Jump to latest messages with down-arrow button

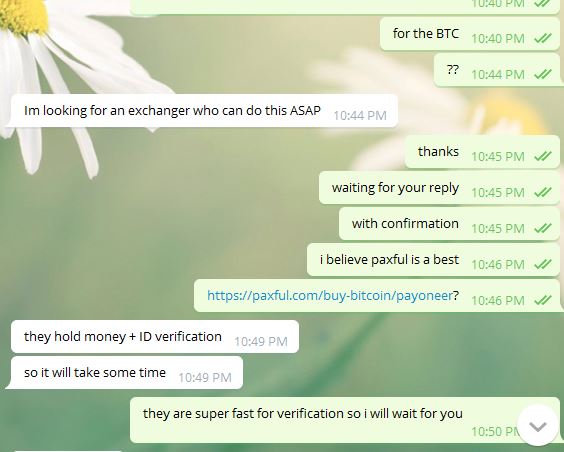pyautogui.click(x=538, y=425)
